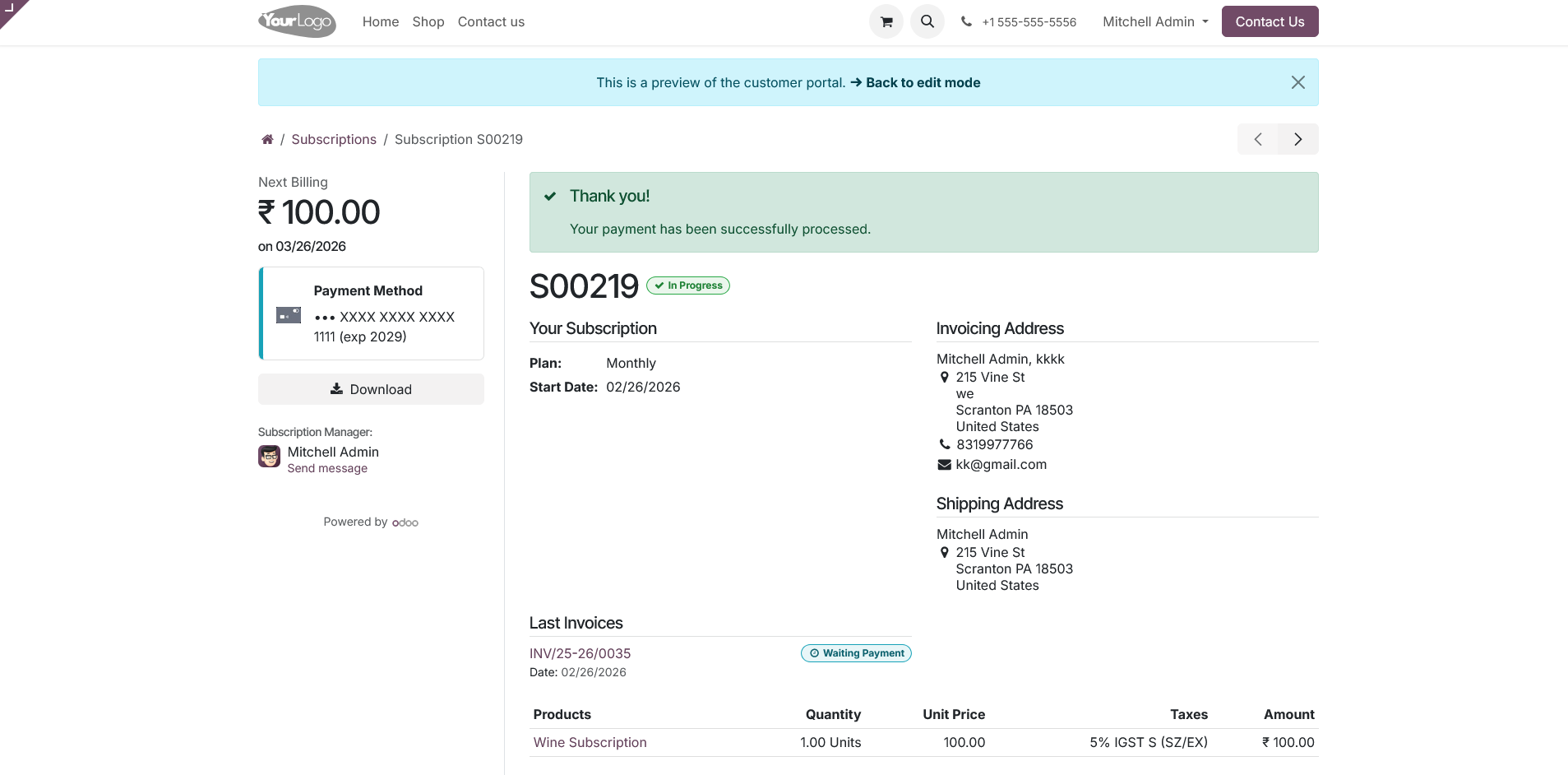
Task: Click Send message link
Action: pyautogui.click(x=327, y=468)
